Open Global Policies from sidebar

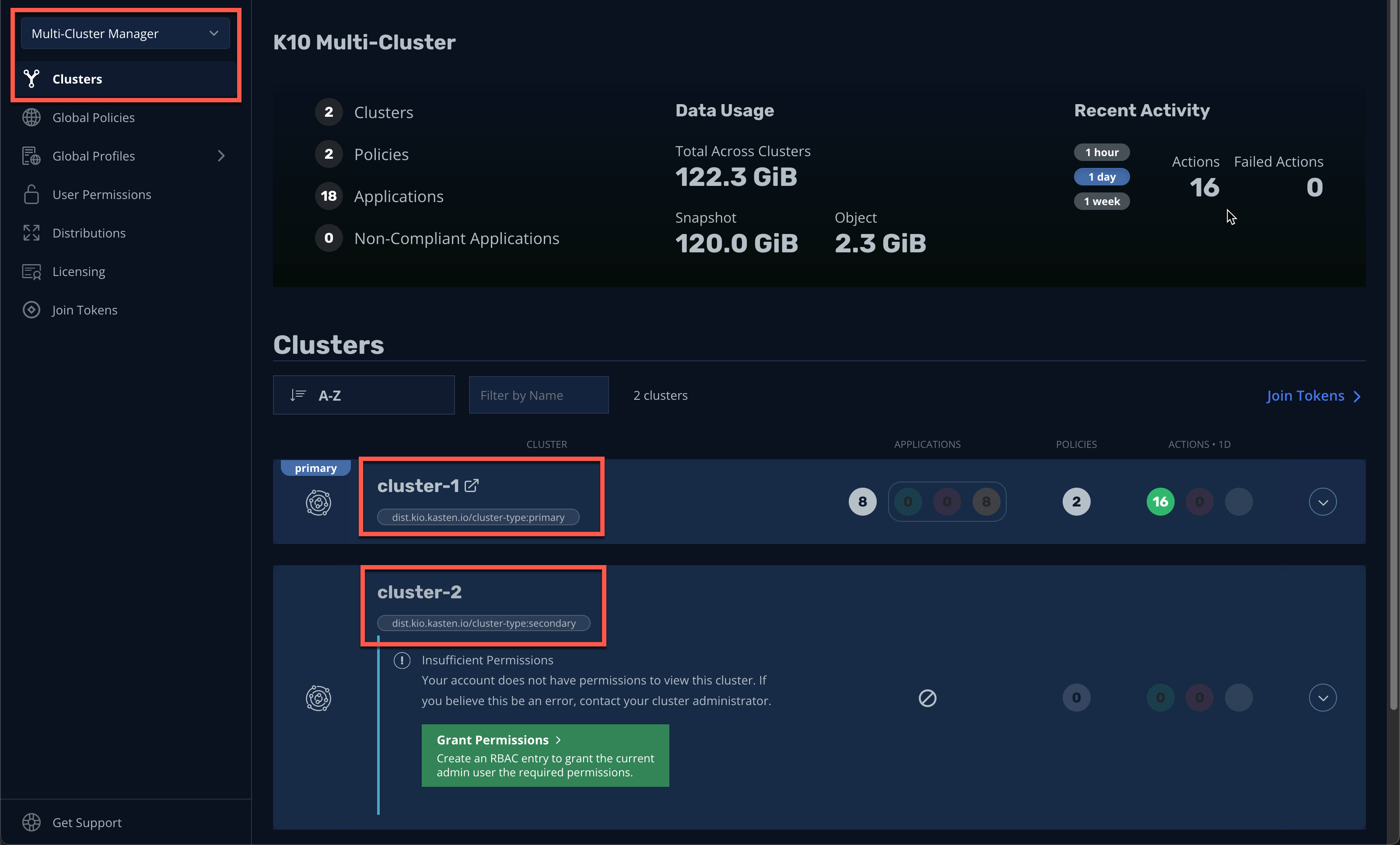click(93, 118)
